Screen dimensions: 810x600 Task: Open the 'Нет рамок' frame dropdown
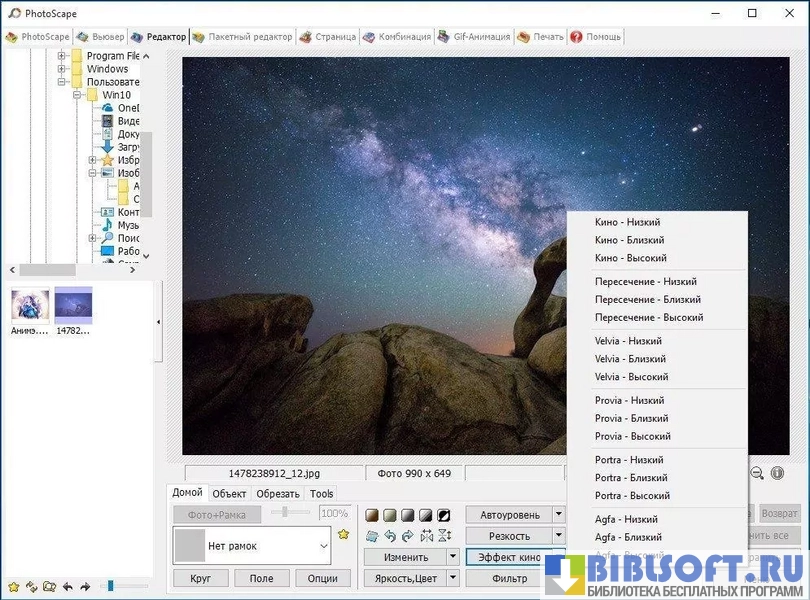(323, 546)
